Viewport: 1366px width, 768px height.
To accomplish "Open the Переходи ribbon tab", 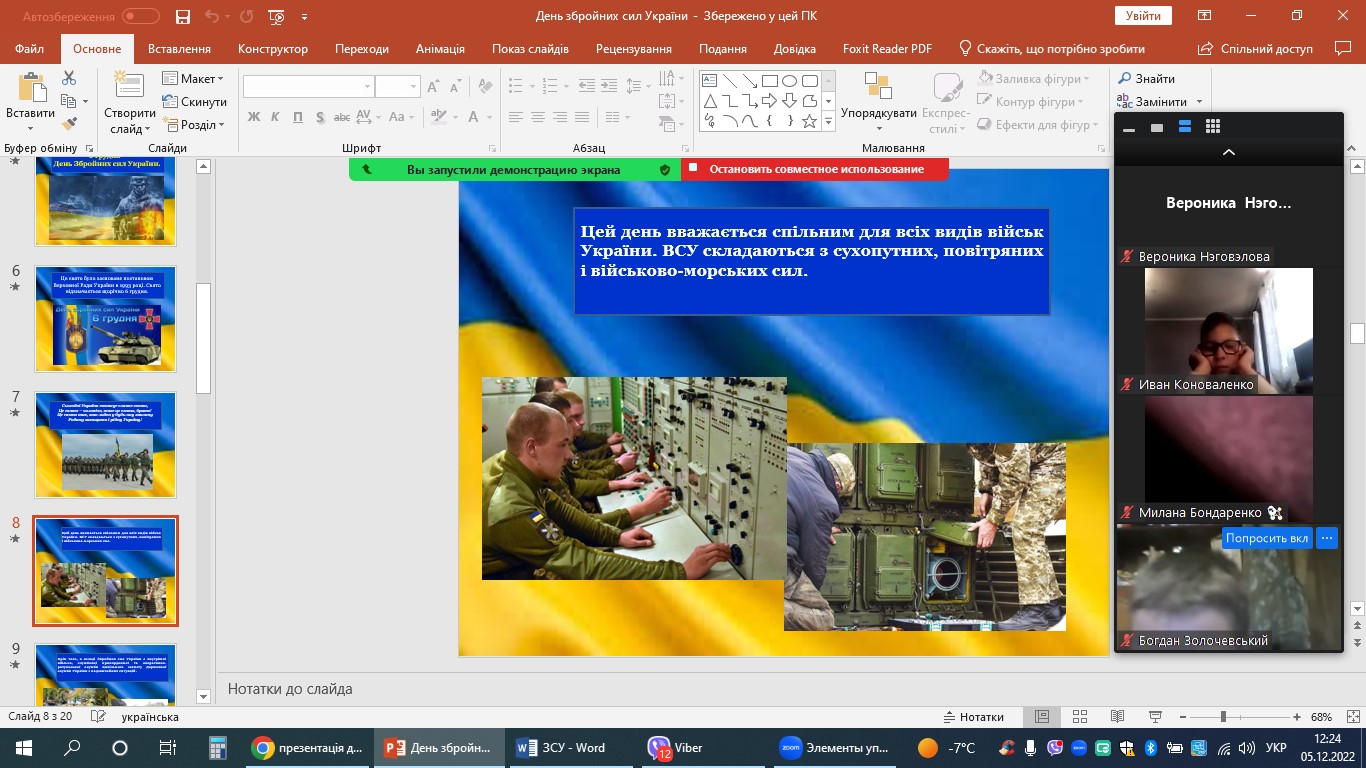I will pyautogui.click(x=362, y=49).
